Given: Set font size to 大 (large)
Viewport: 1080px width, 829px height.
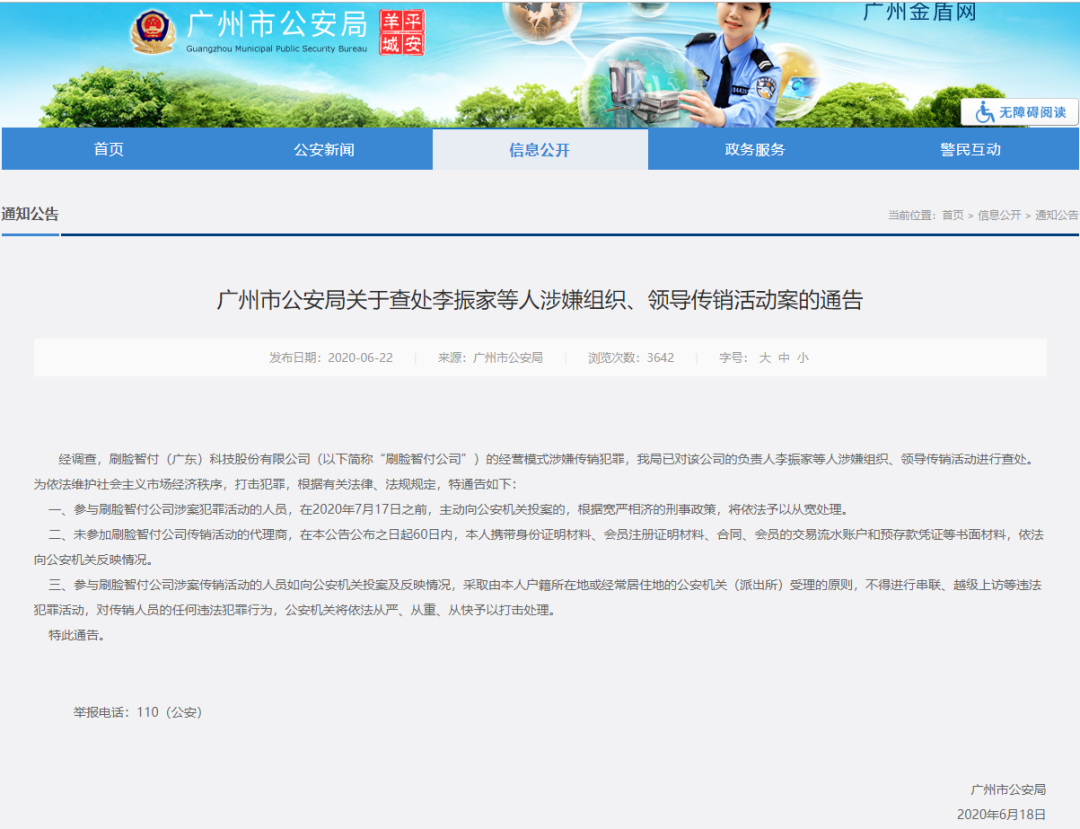Looking at the screenshot, I should click(x=765, y=357).
